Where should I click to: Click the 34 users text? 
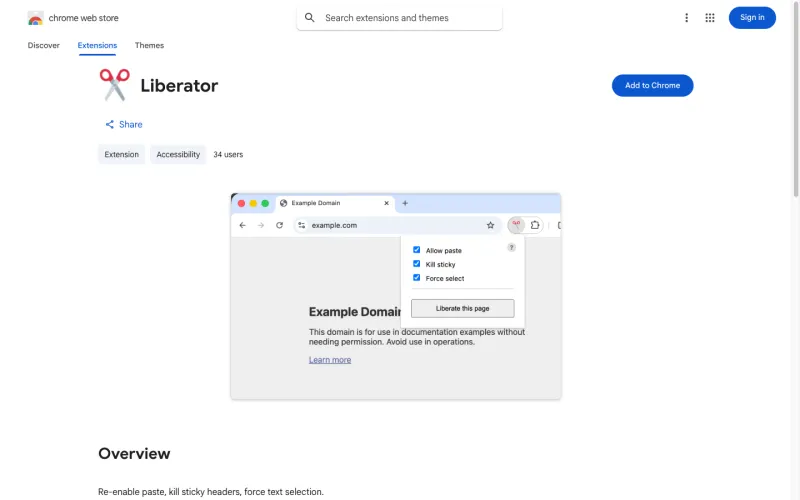tap(228, 155)
